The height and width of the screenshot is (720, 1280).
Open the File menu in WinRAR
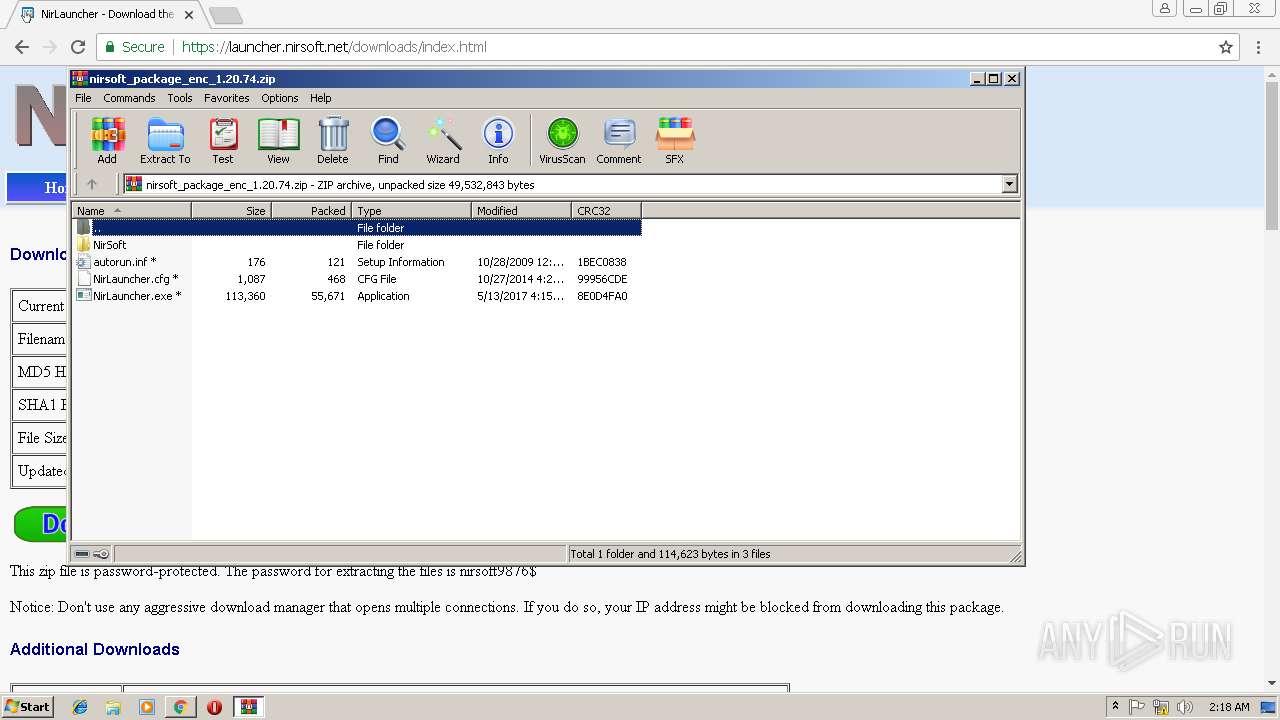[x=83, y=98]
